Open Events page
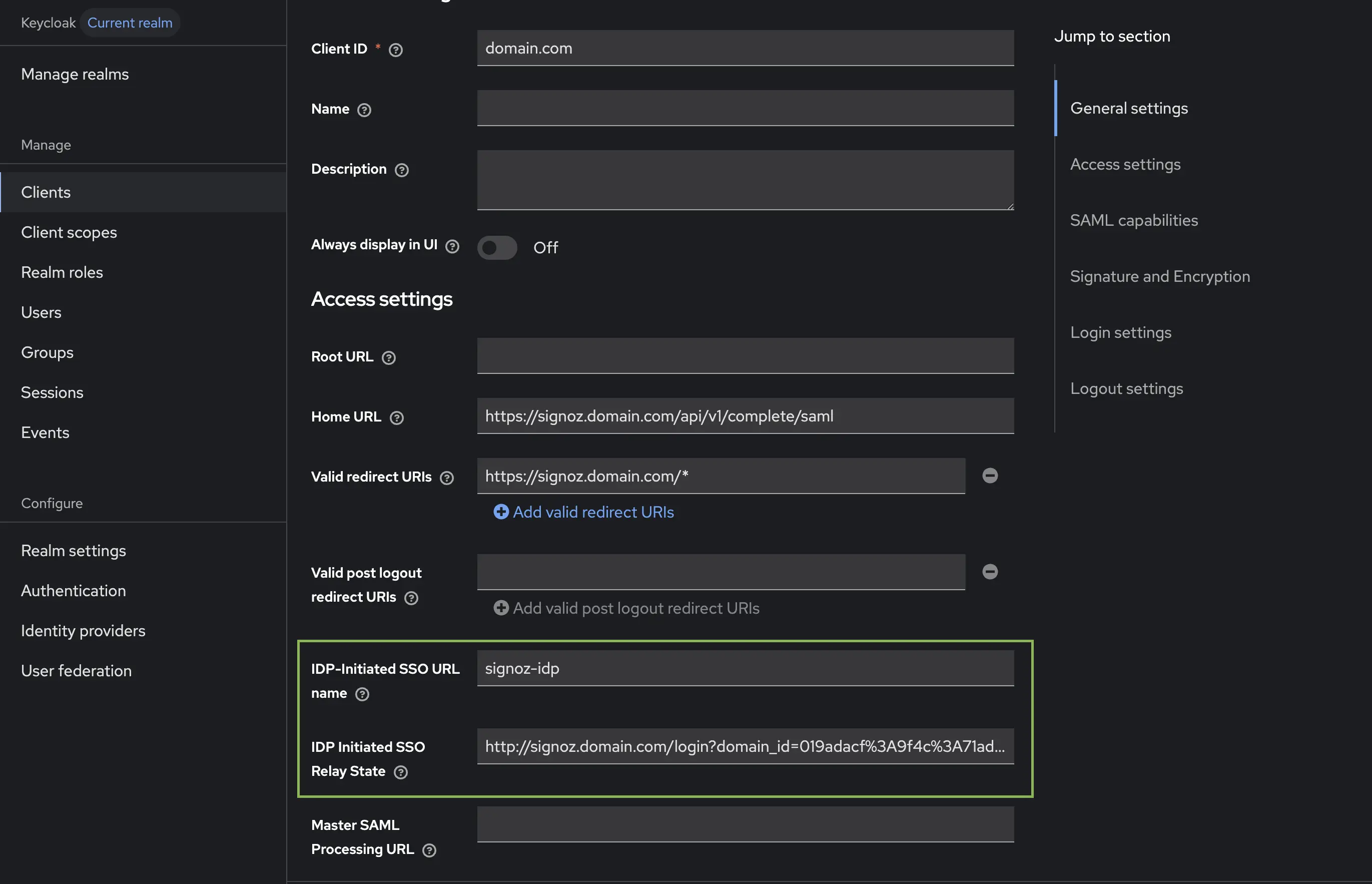 click(x=144, y=433)
